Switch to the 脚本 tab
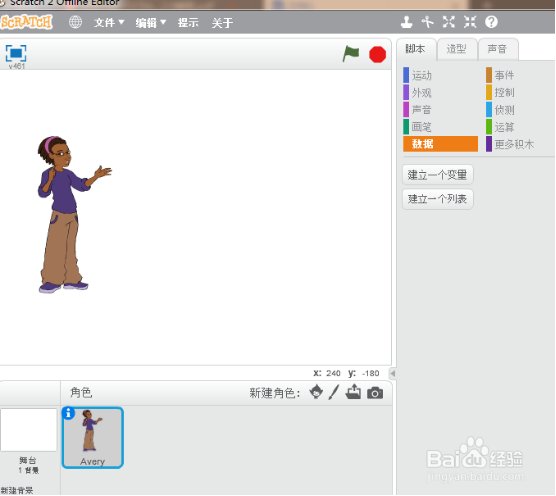 (416, 49)
